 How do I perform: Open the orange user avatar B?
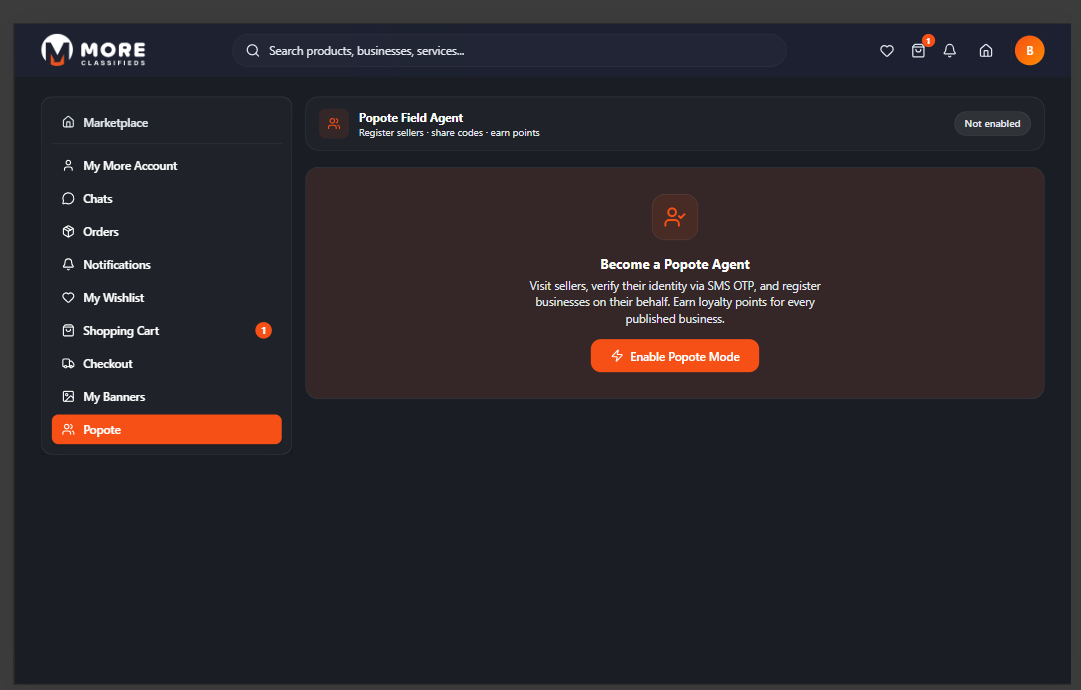coord(1029,50)
